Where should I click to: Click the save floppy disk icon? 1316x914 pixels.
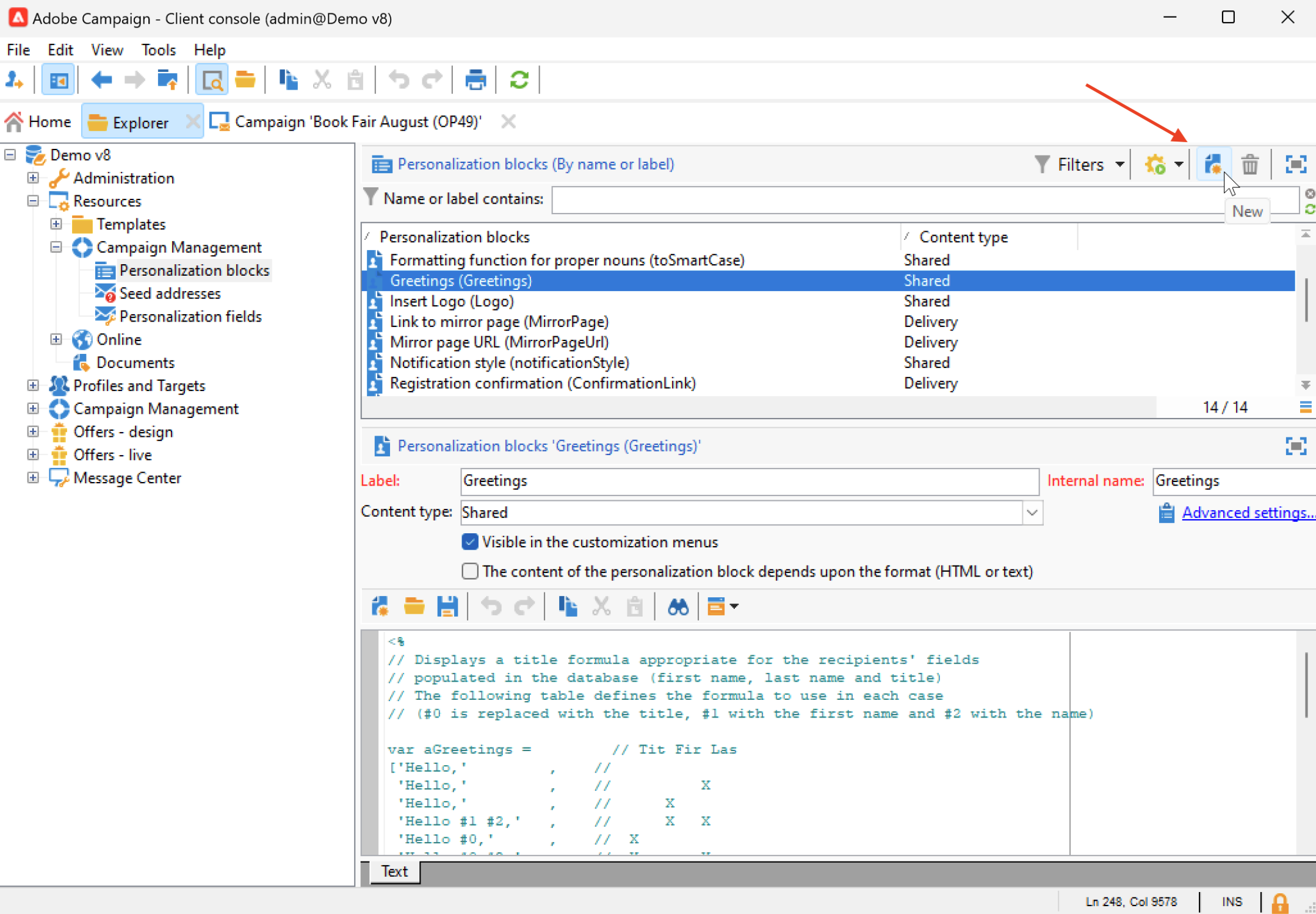click(x=447, y=606)
